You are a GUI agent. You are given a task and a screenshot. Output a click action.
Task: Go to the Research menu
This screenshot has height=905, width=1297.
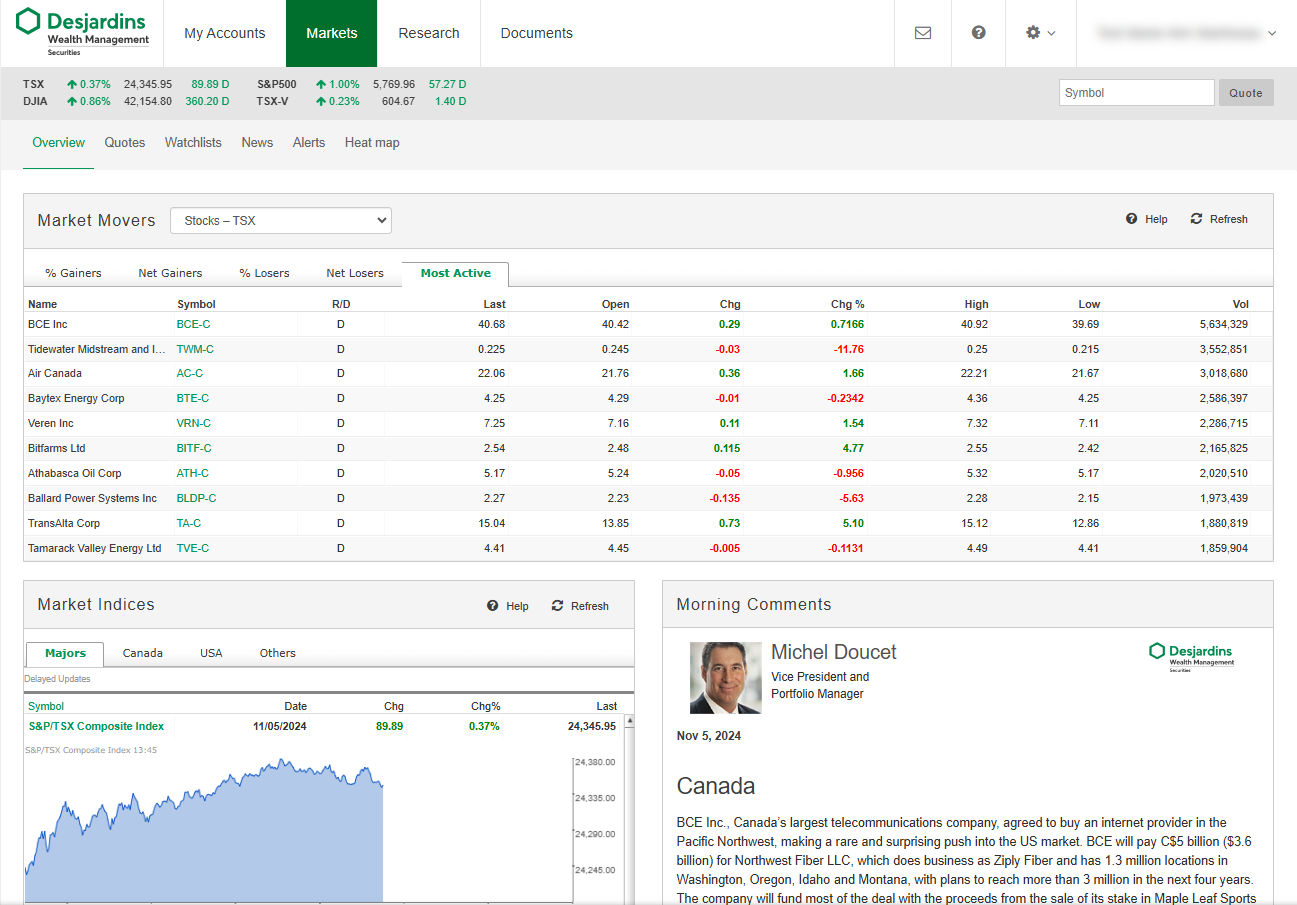(x=429, y=33)
